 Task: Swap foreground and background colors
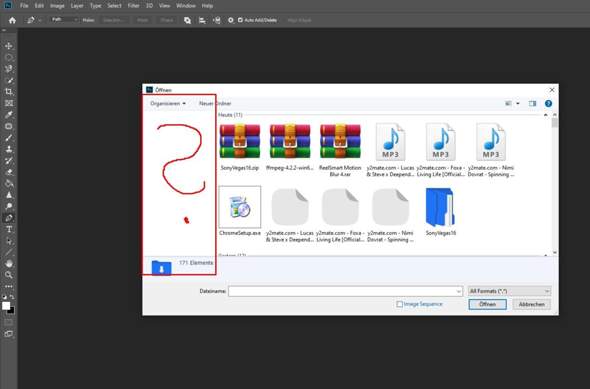pos(12,297)
